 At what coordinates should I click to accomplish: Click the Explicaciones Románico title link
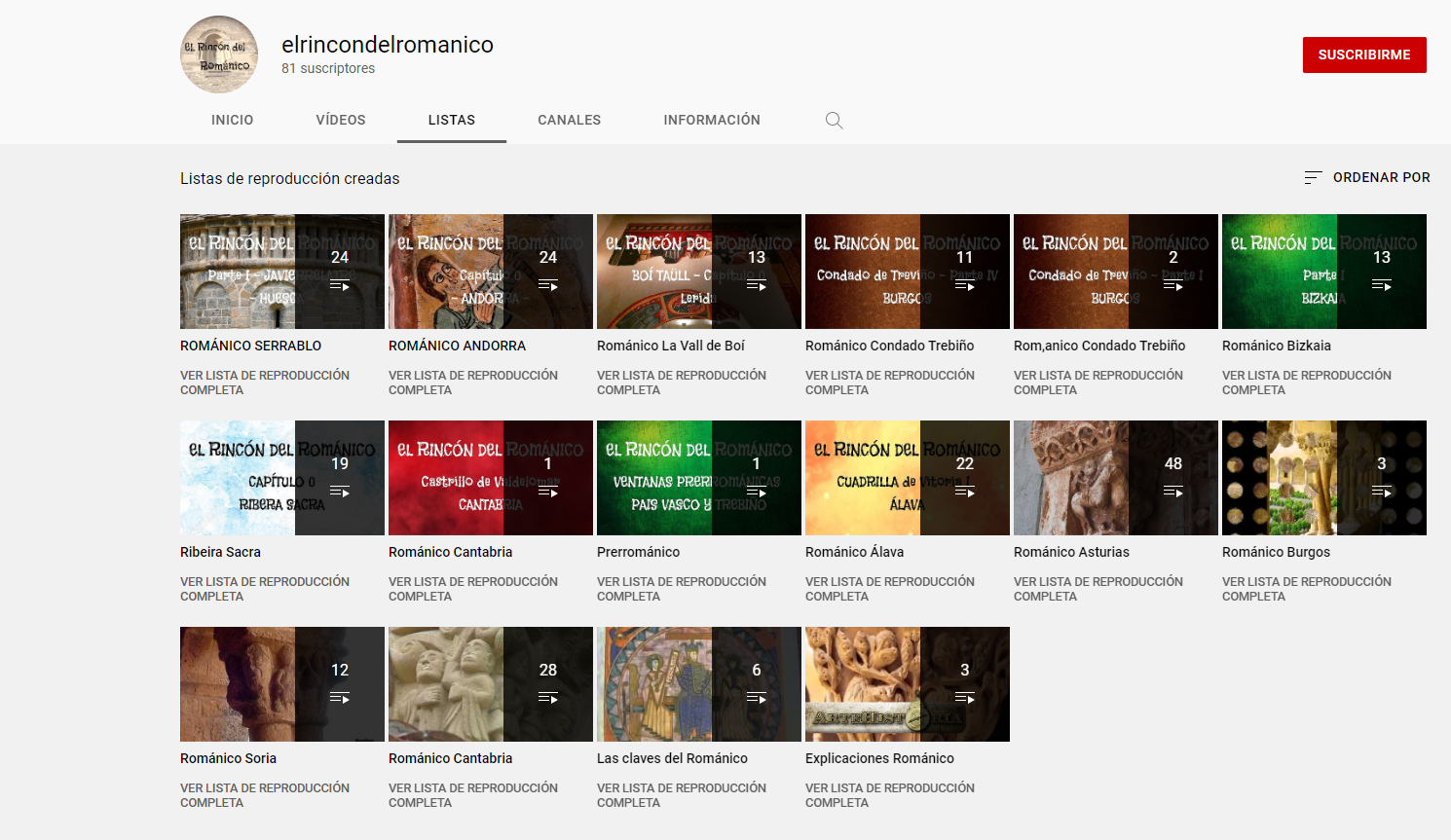coord(879,758)
